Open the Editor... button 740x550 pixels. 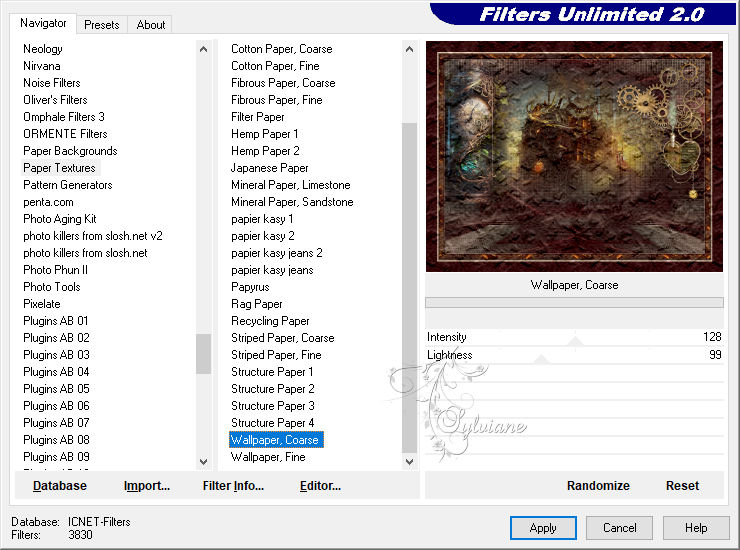coord(320,486)
